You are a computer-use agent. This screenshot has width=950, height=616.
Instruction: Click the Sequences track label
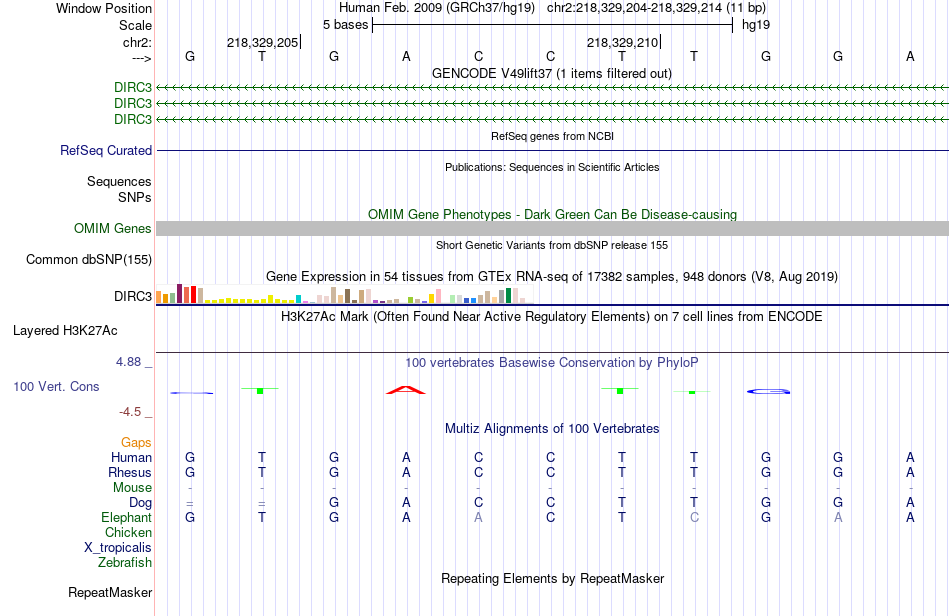point(119,181)
